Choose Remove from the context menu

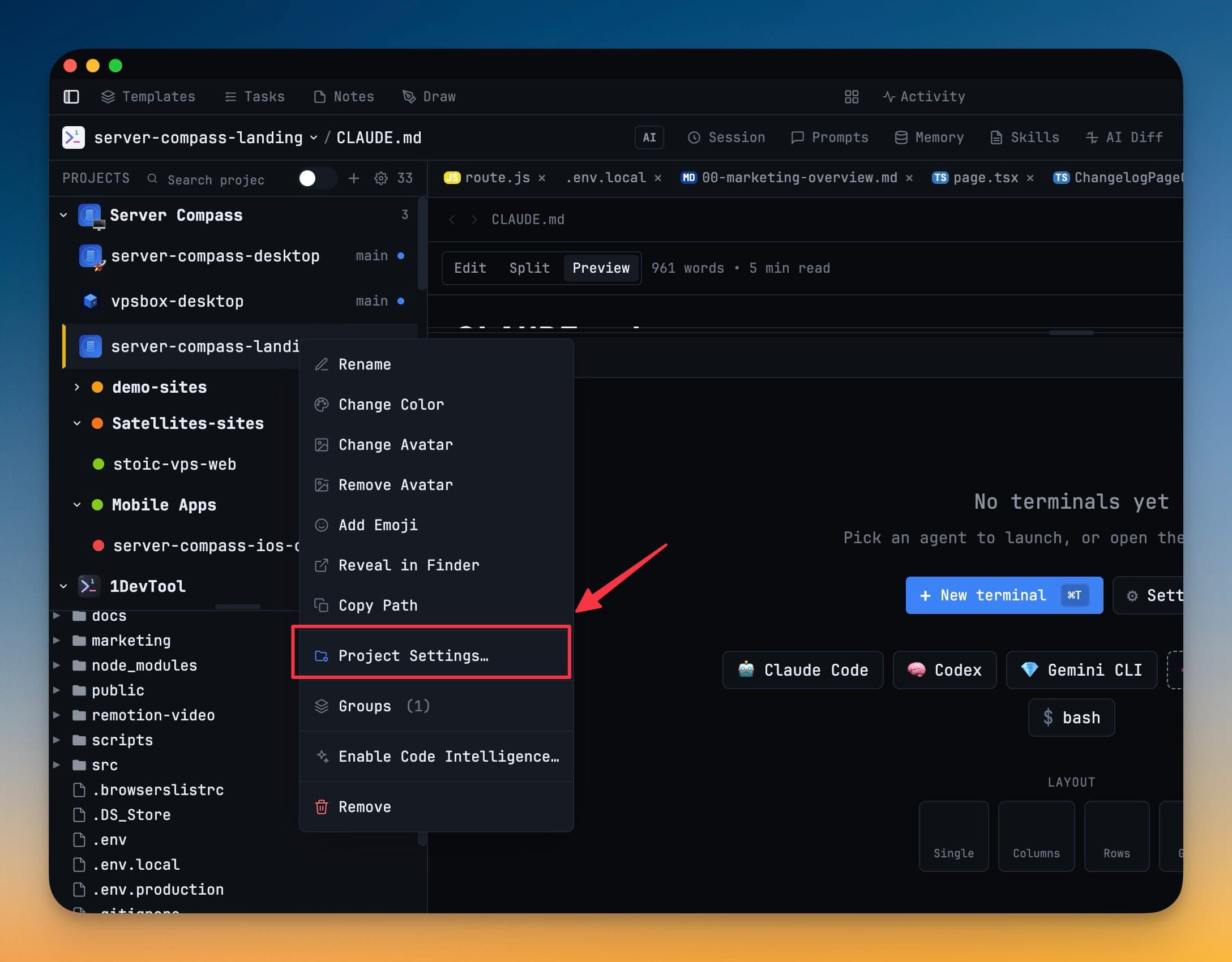click(436, 807)
